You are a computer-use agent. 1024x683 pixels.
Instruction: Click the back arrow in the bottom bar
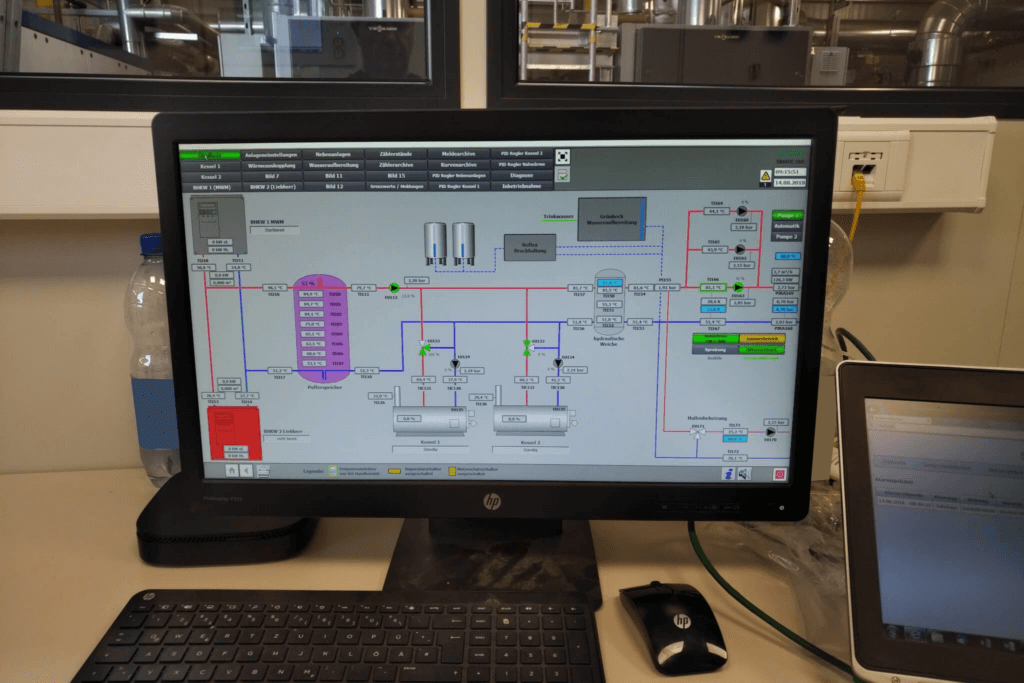(x=246, y=470)
